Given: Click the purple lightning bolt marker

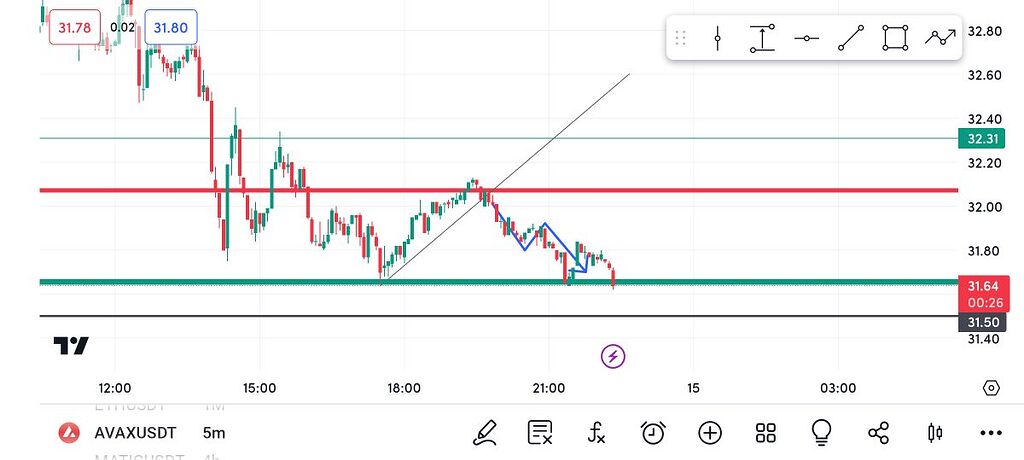Looking at the screenshot, I should (x=613, y=355).
